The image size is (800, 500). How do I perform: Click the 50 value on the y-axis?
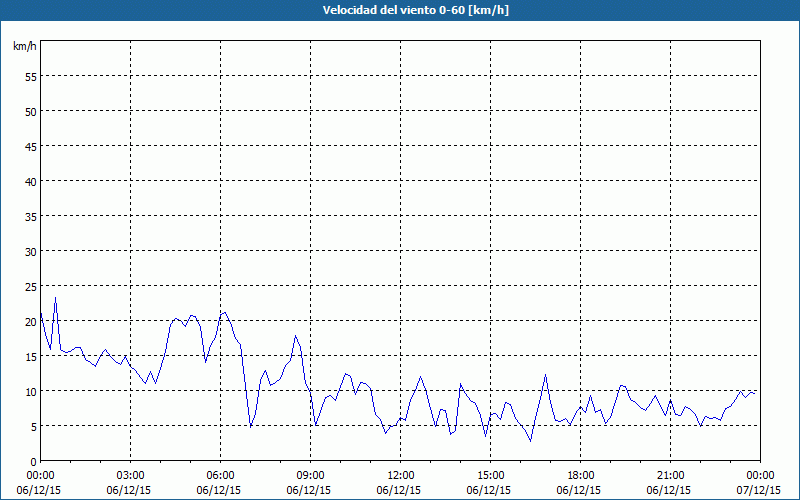[x=31, y=111]
